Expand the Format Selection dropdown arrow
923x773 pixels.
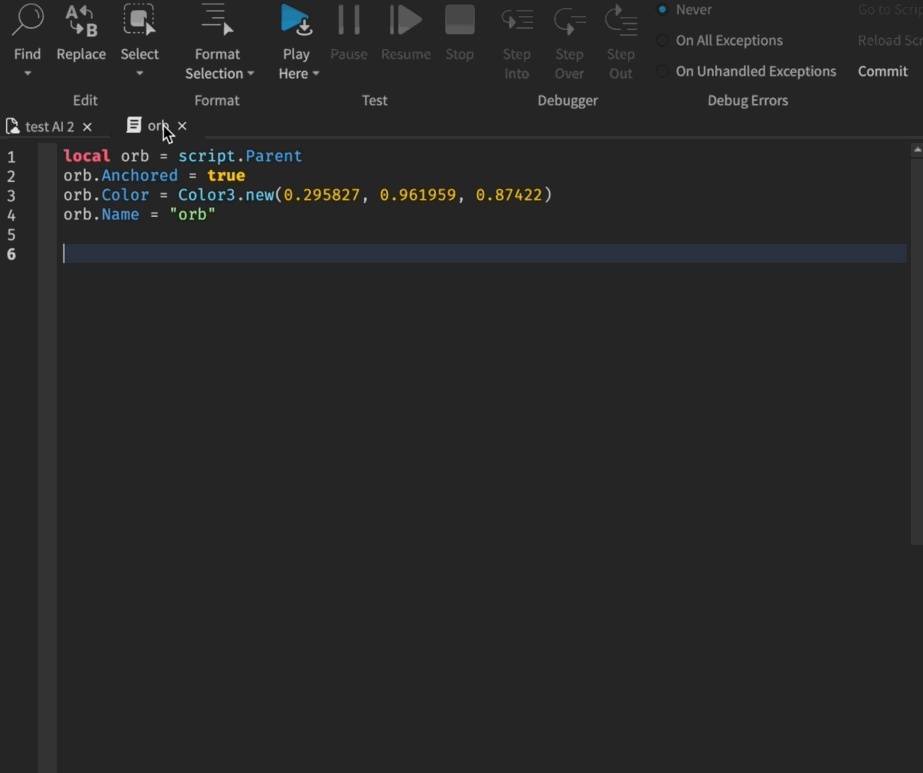(x=250, y=74)
